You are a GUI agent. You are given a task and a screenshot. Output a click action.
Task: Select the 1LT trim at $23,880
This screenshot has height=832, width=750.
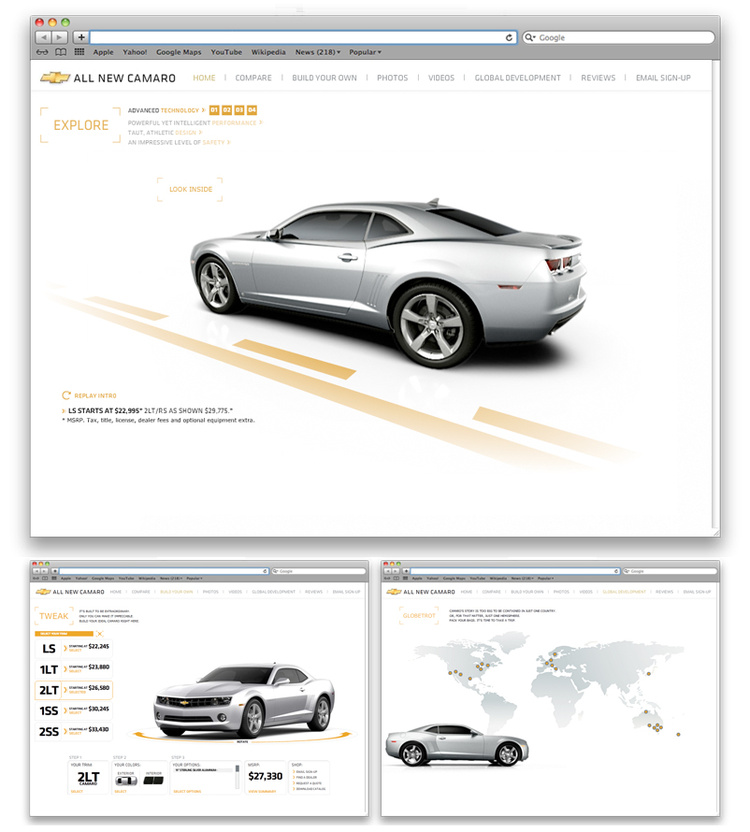pyautogui.click(x=74, y=669)
